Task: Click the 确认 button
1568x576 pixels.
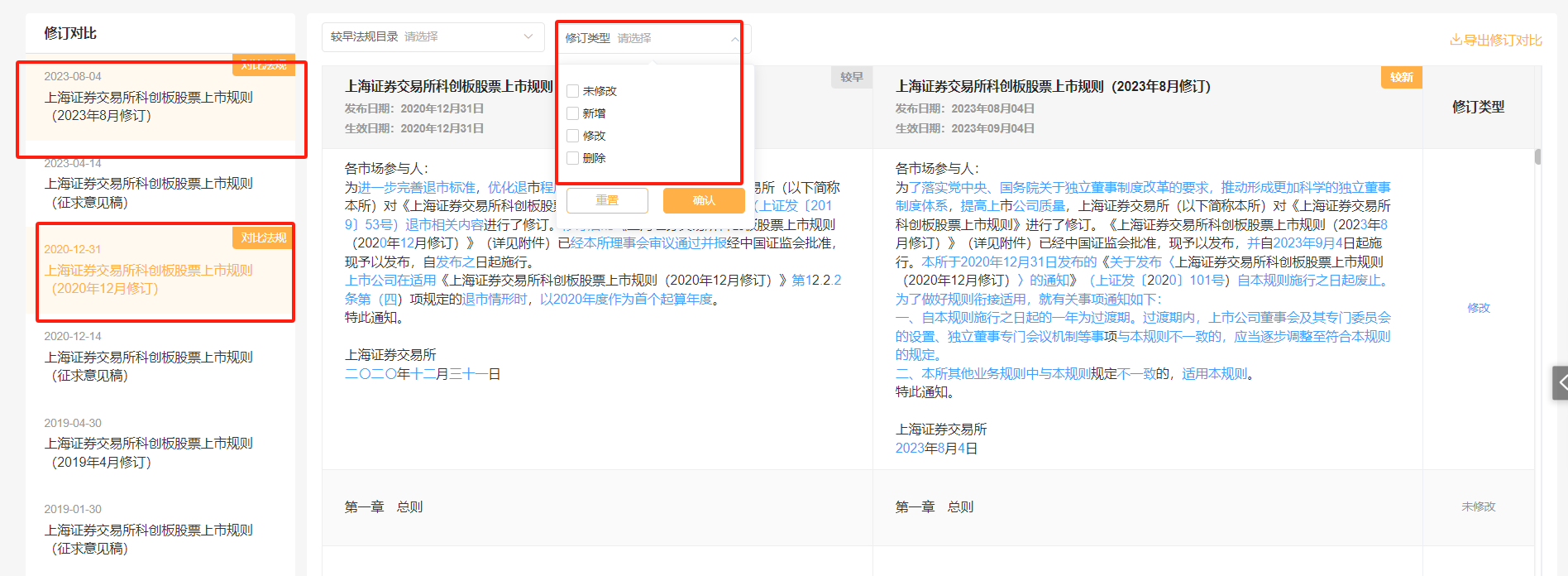Action: pos(704,200)
